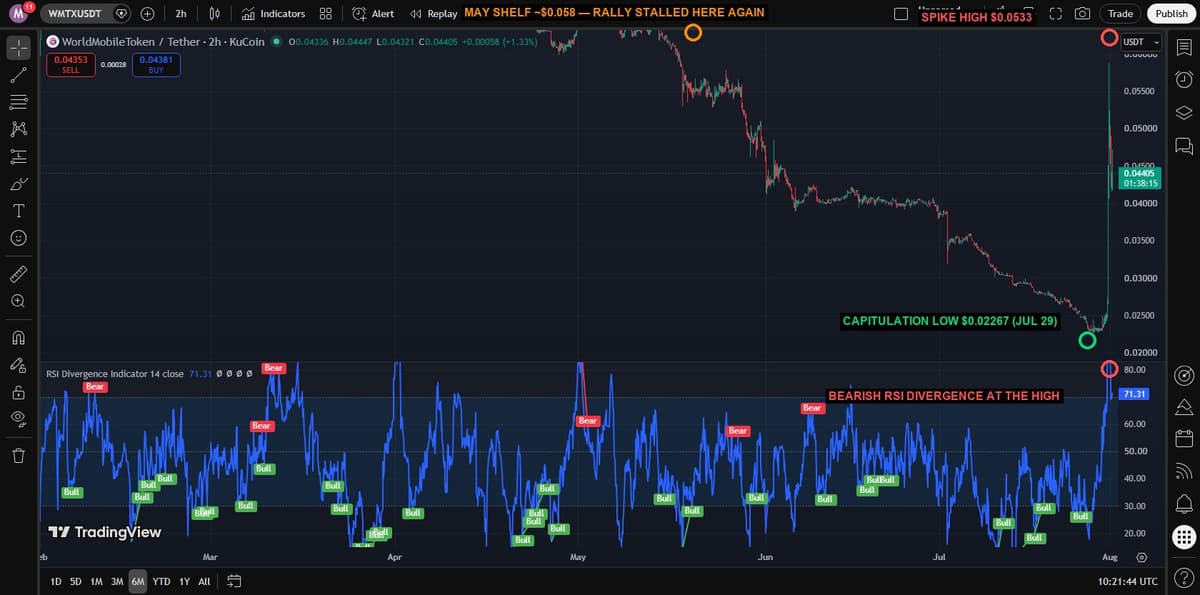Select the 1D date range tab
1200x595 pixels.
pos(56,581)
